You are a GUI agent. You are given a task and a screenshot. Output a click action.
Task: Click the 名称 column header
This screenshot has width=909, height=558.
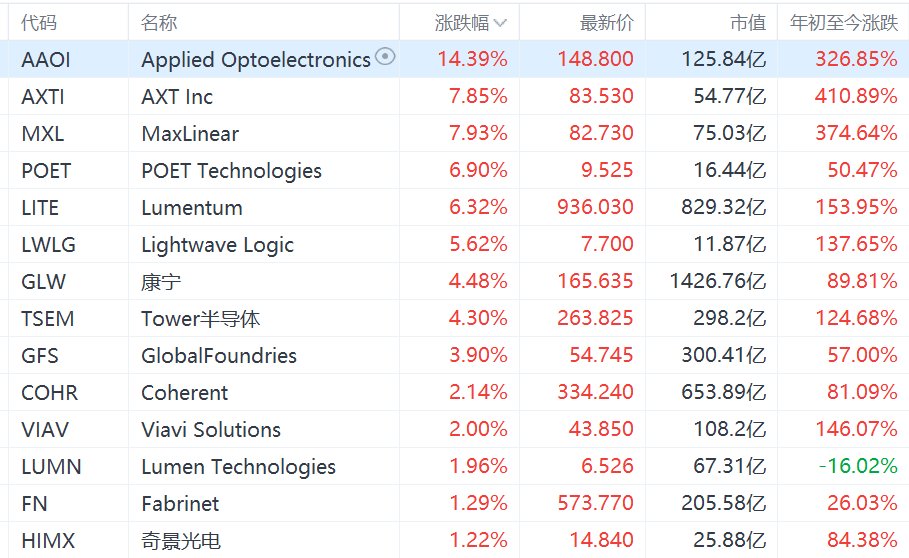tap(159, 23)
